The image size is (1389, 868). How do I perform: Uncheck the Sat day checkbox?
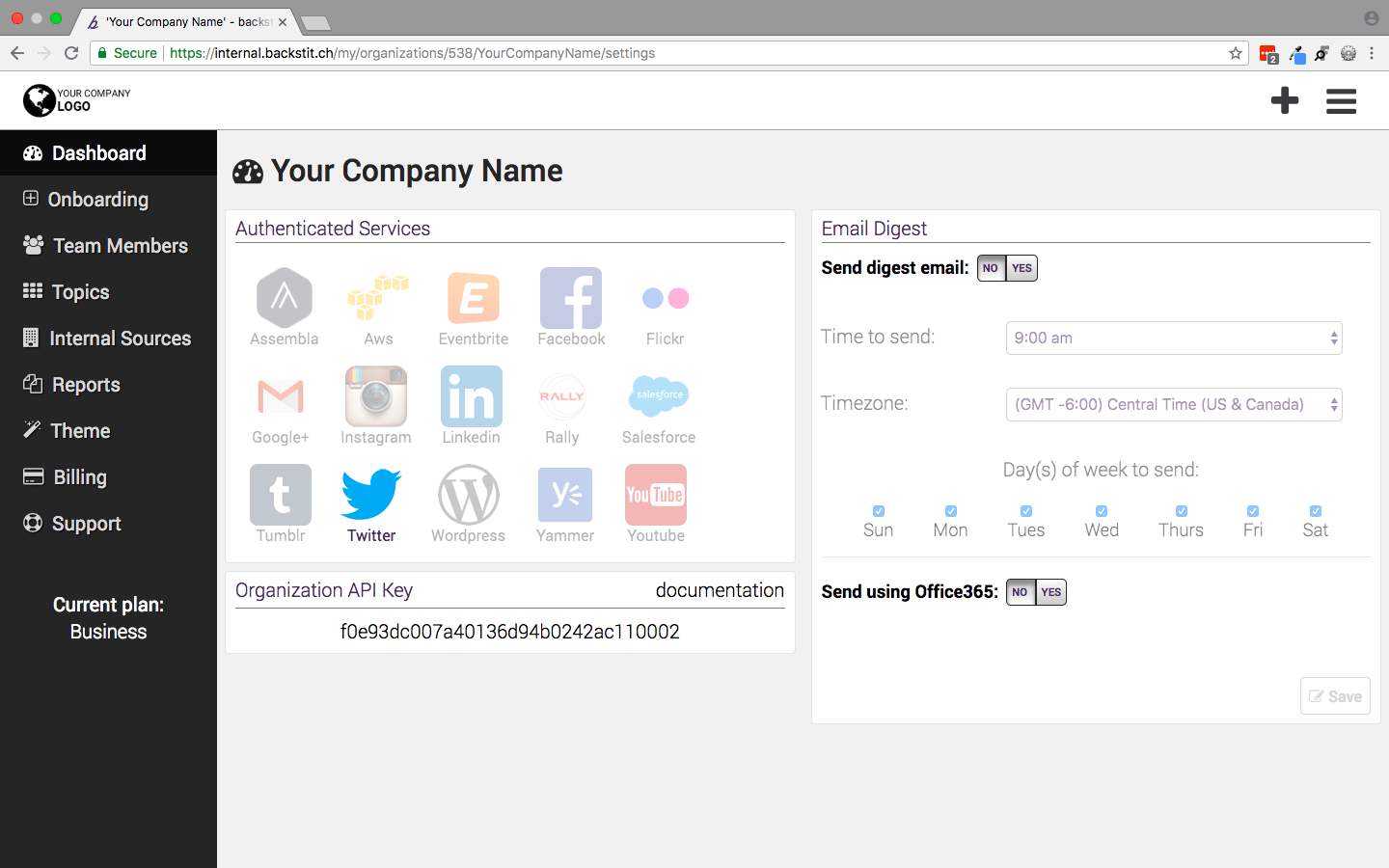[1316, 511]
